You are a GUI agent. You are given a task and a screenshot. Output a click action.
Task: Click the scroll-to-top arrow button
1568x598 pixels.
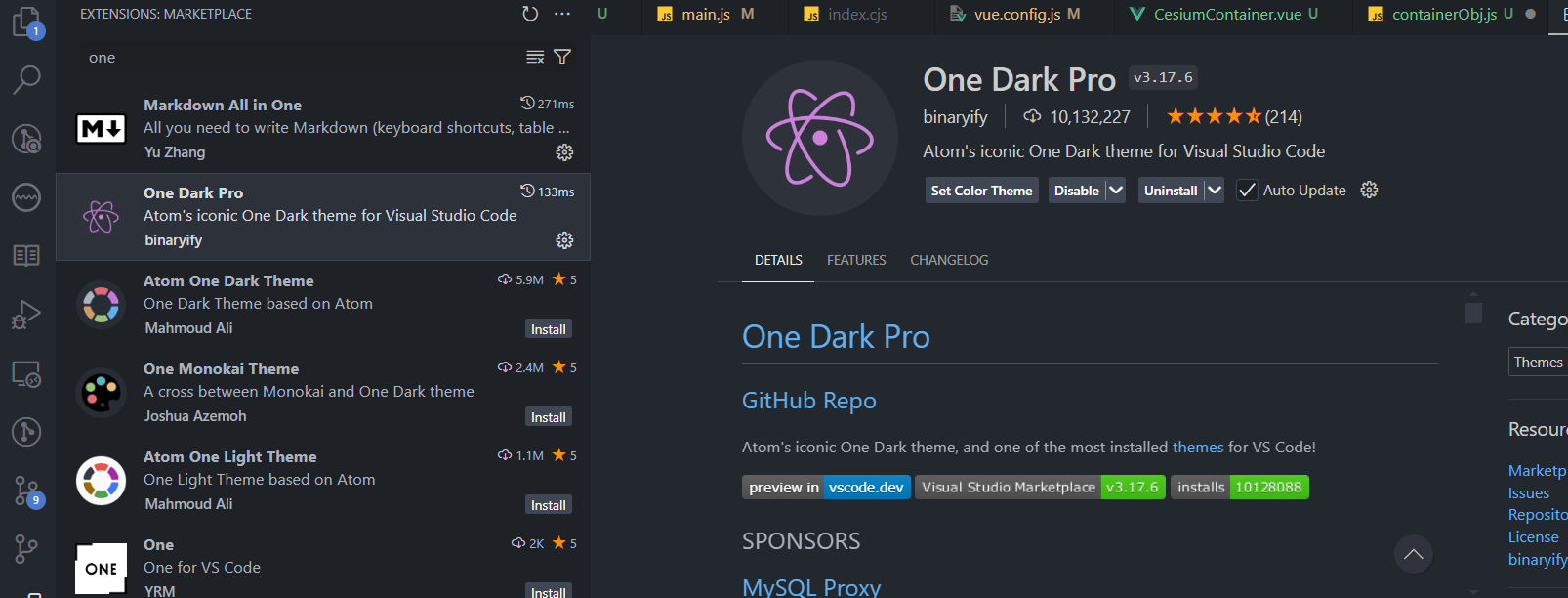pyautogui.click(x=1413, y=555)
